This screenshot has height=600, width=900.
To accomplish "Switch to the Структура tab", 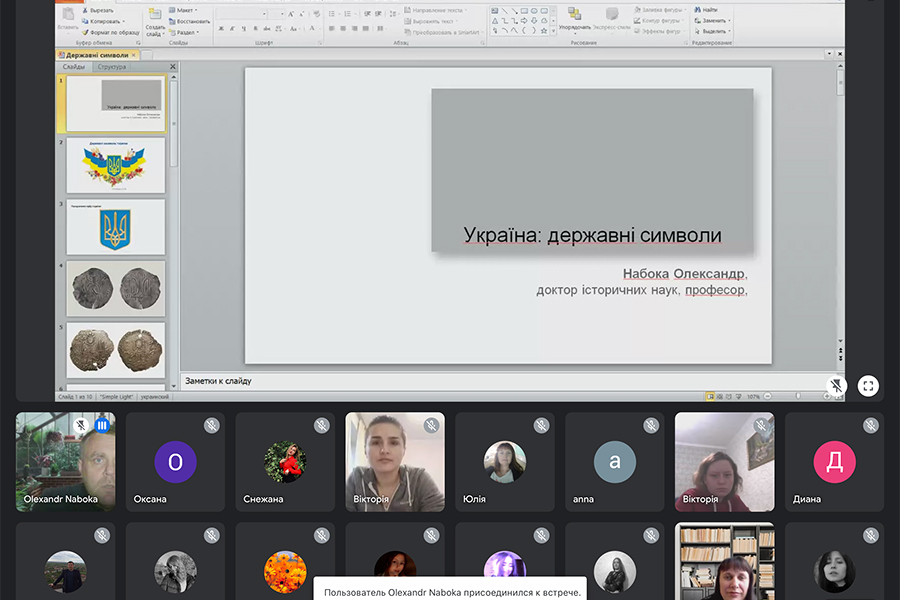I will (112, 67).
